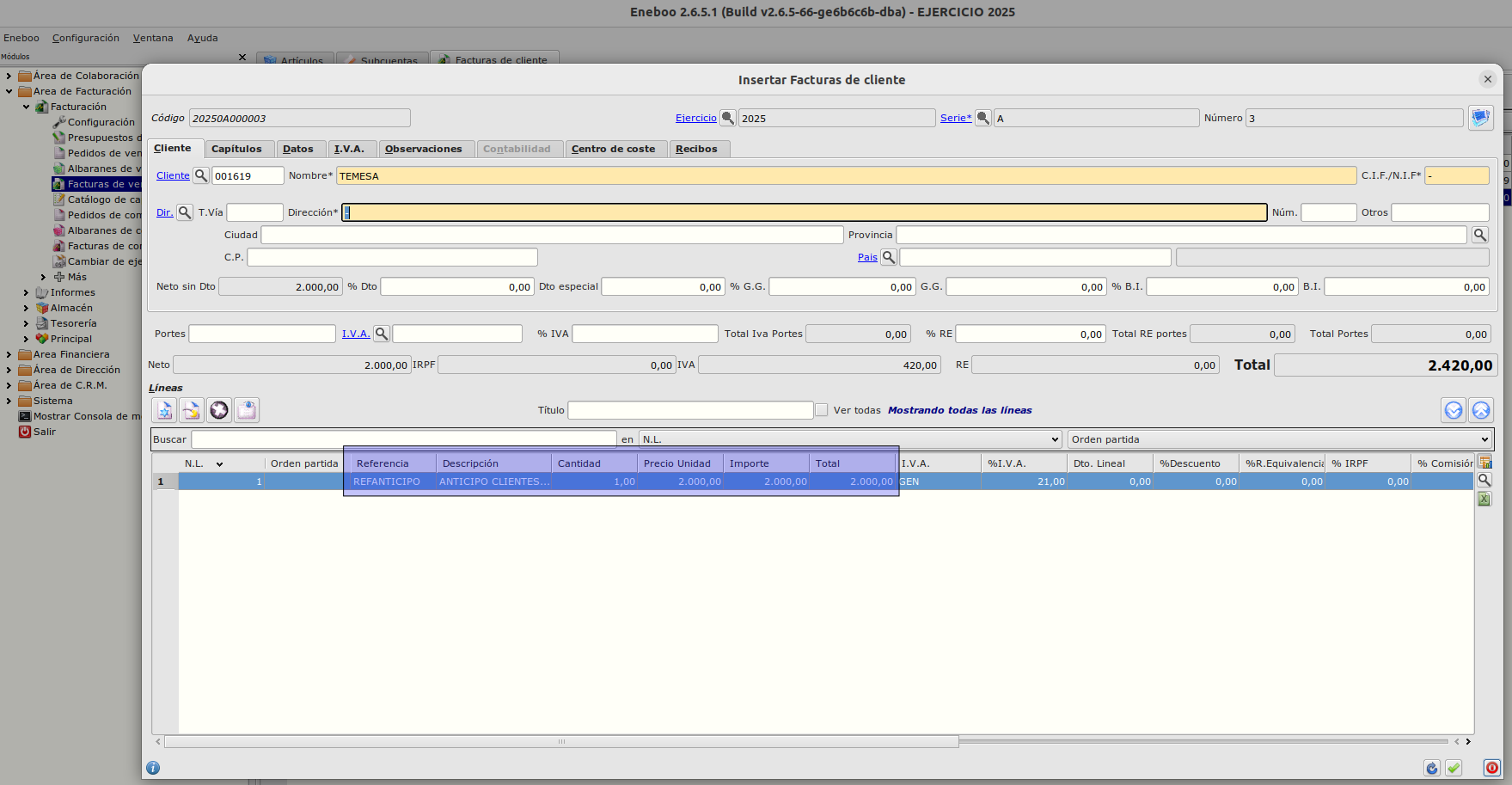
Task: Open the Configuración menu
Action: 86,38
